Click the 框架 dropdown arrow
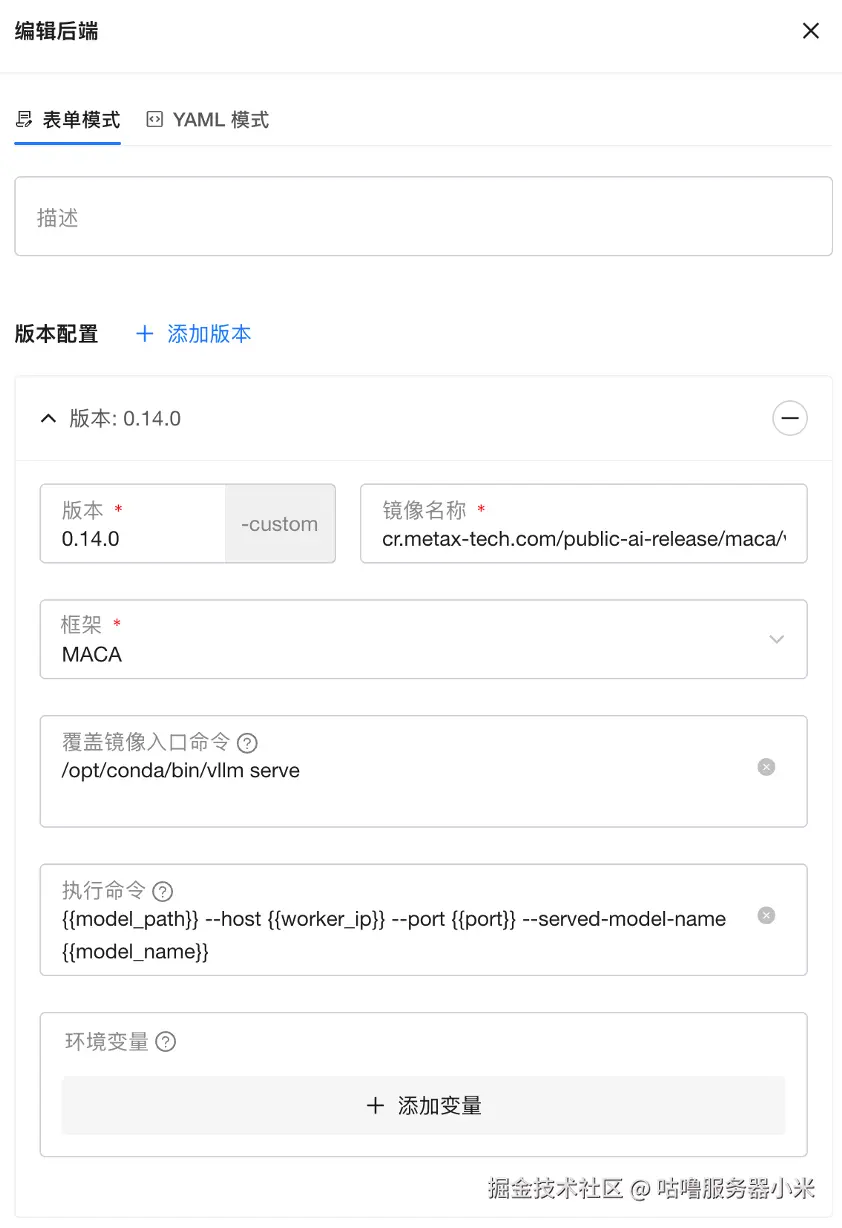Viewport: 842px width, 1228px height. (x=777, y=639)
